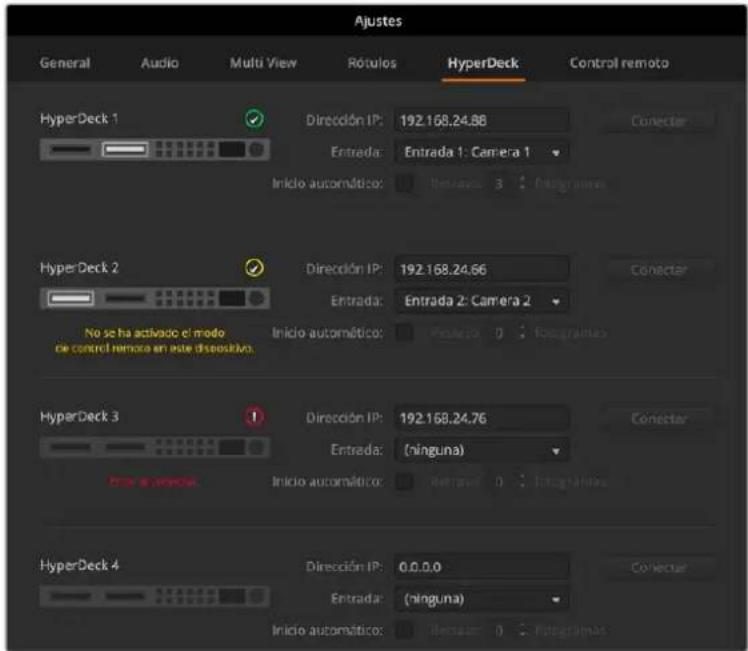This screenshot has width=748, height=651.
Task: Edit HyperDeck 3 IP address 192.168.24.76
Action: [481, 418]
